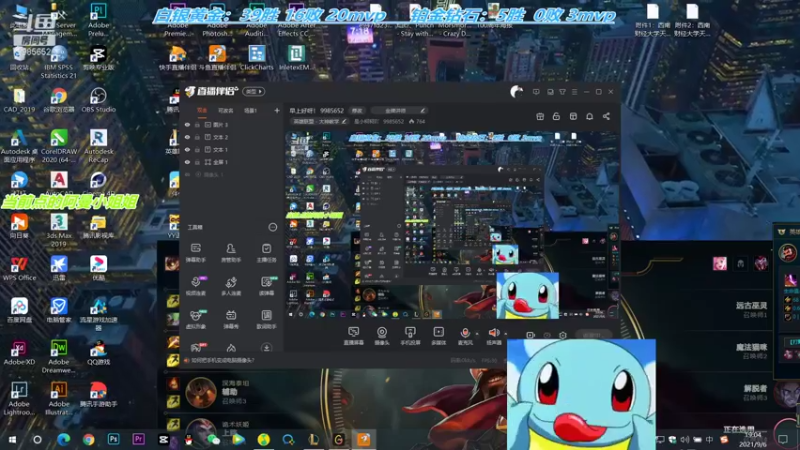Open 谷歌浏览器 desktop icon
The image size is (800, 450).
pyautogui.click(x=59, y=101)
